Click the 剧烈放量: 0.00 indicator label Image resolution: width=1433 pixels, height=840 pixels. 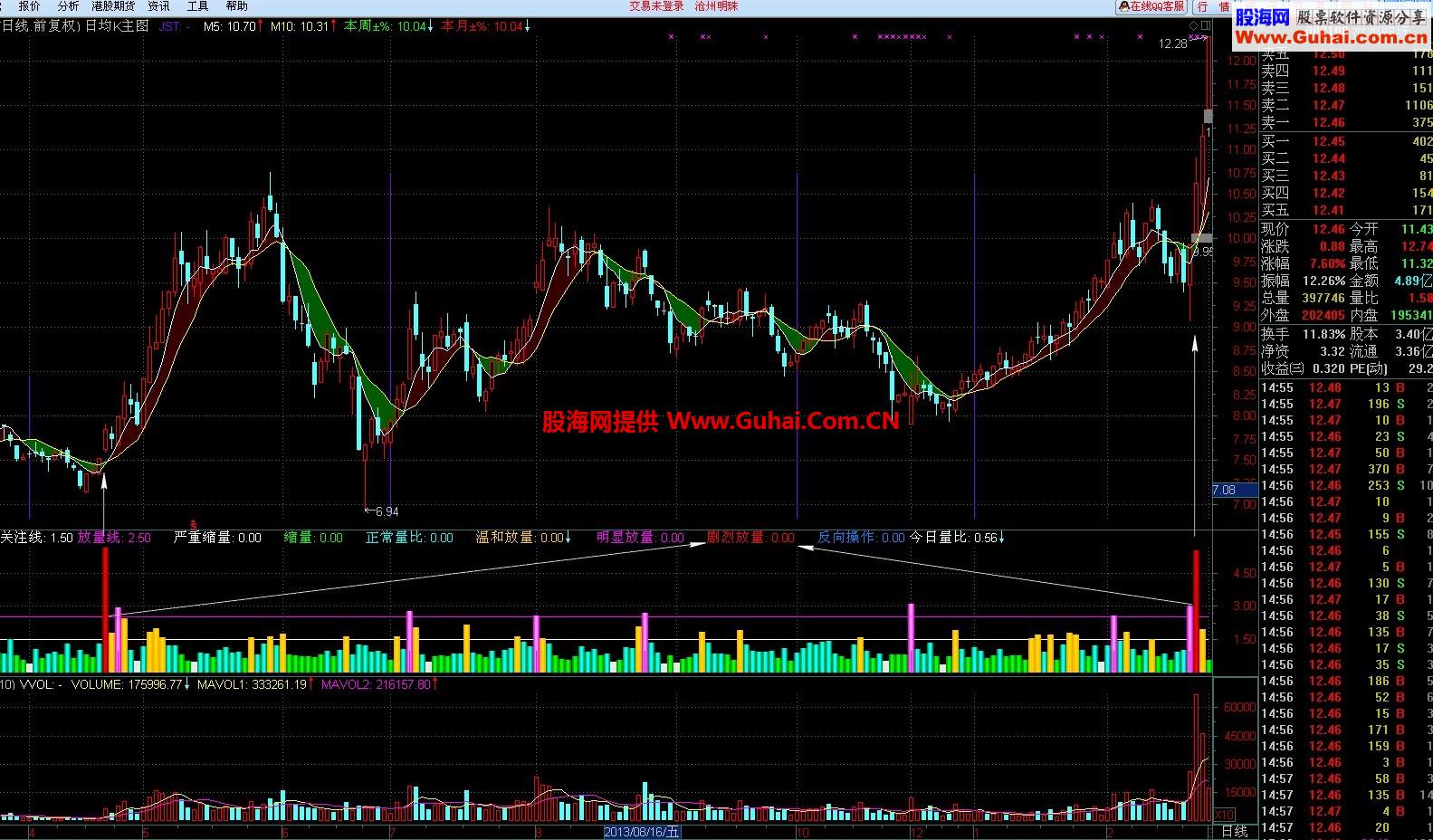pyautogui.click(x=751, y=538)
